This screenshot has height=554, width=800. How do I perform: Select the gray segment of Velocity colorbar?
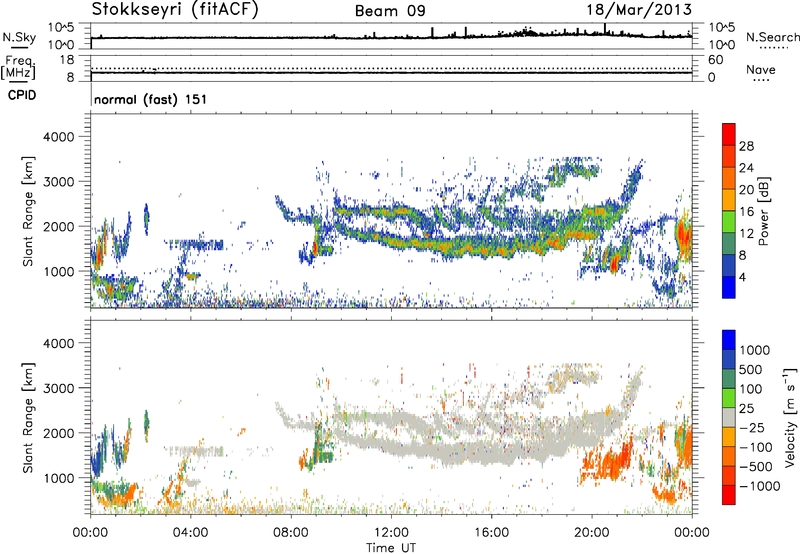point(729,418)
